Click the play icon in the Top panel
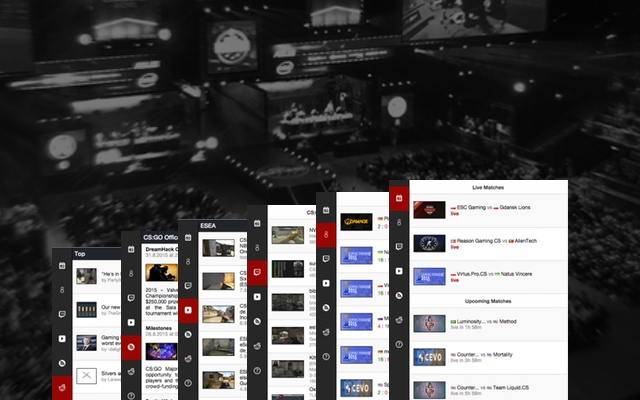 pos(62,339)
